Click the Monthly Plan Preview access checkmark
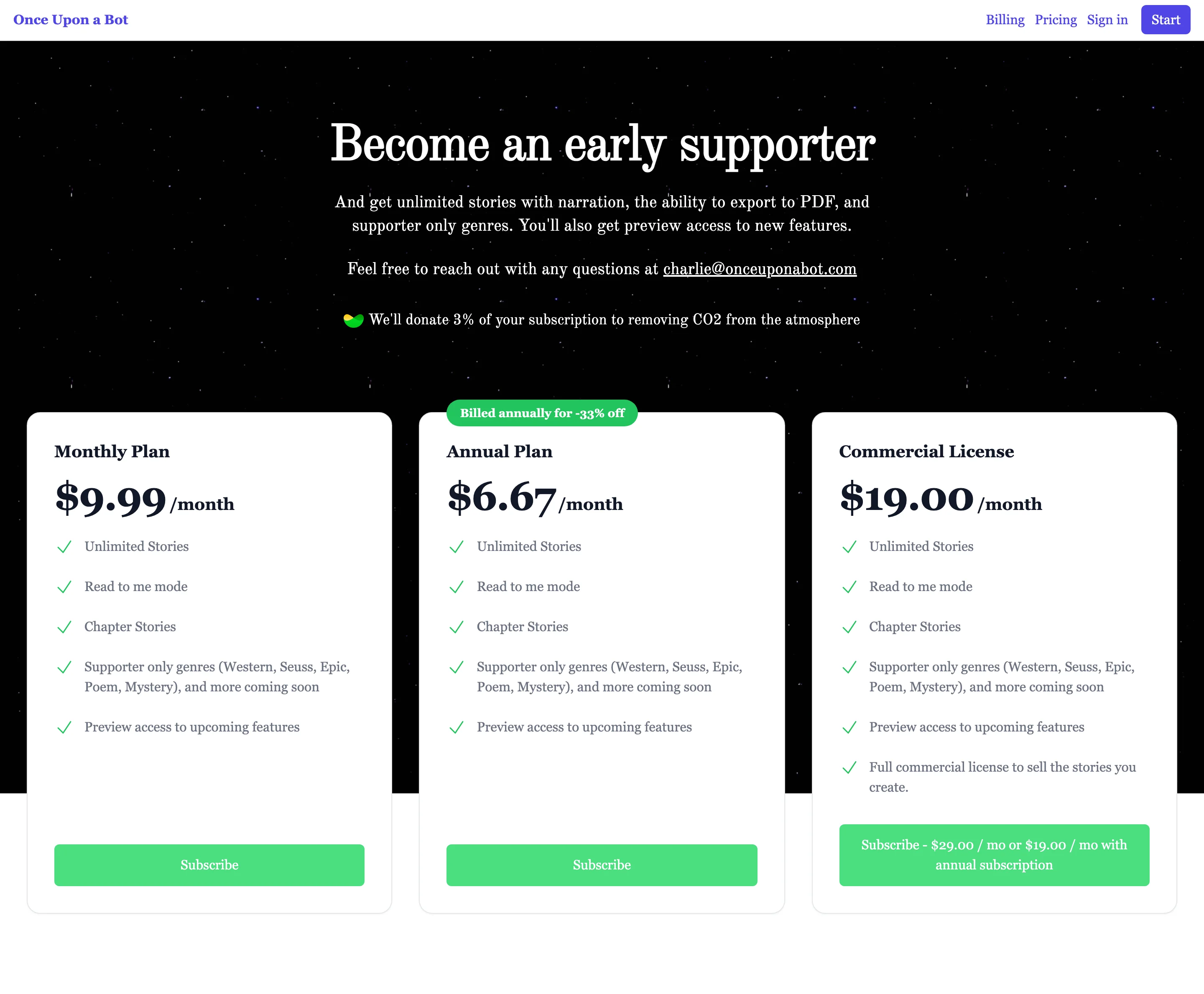The width and height of the screenshot is (1204, 994). click(x=64, y=727)
